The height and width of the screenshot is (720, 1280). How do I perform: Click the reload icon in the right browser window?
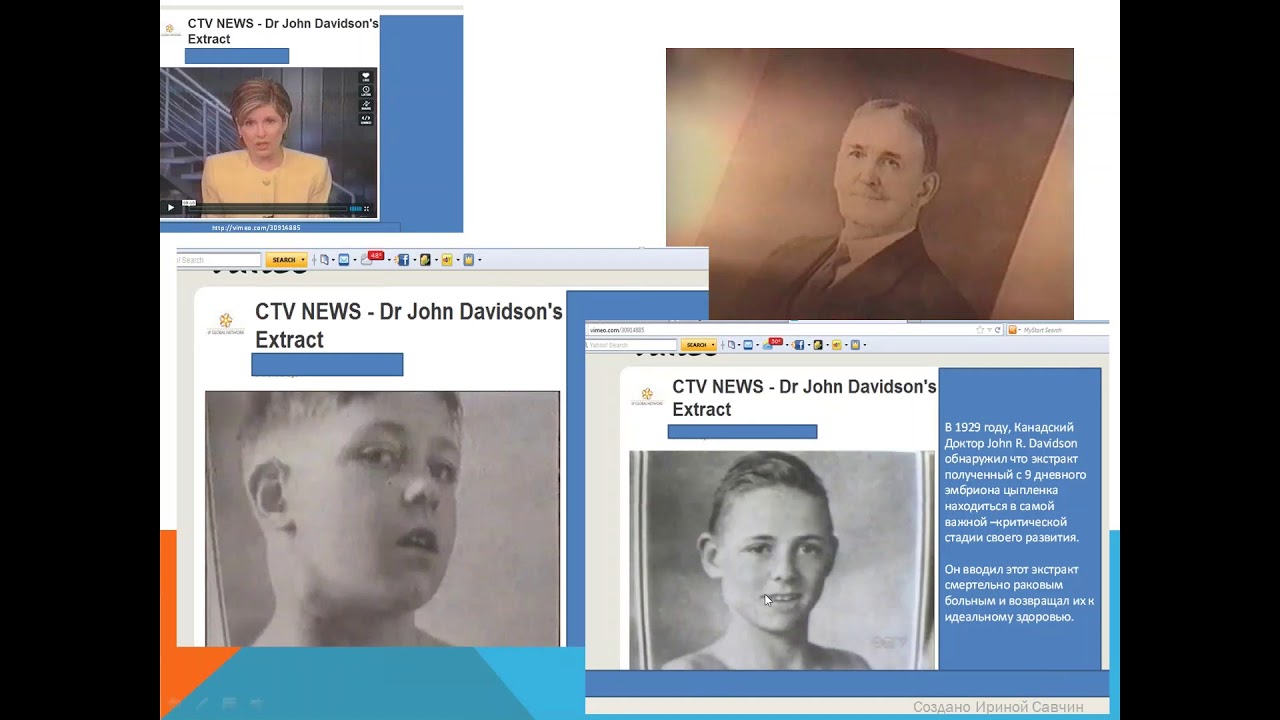[998, 330]
